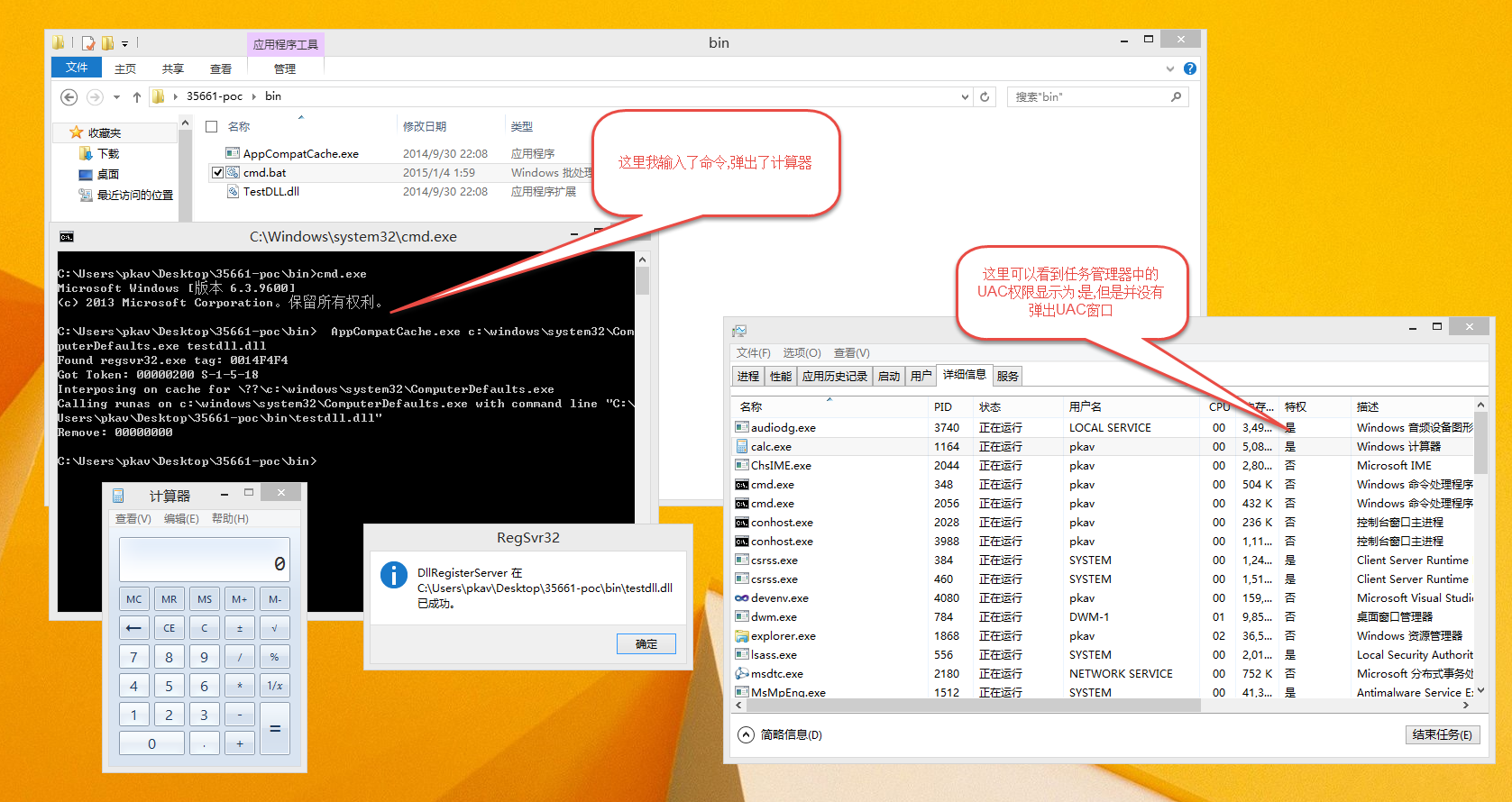Open the 选项(O) menu in Task Manager
Image resolution: width=1512 pixels, height=802 pixels.
coord(802,352)
